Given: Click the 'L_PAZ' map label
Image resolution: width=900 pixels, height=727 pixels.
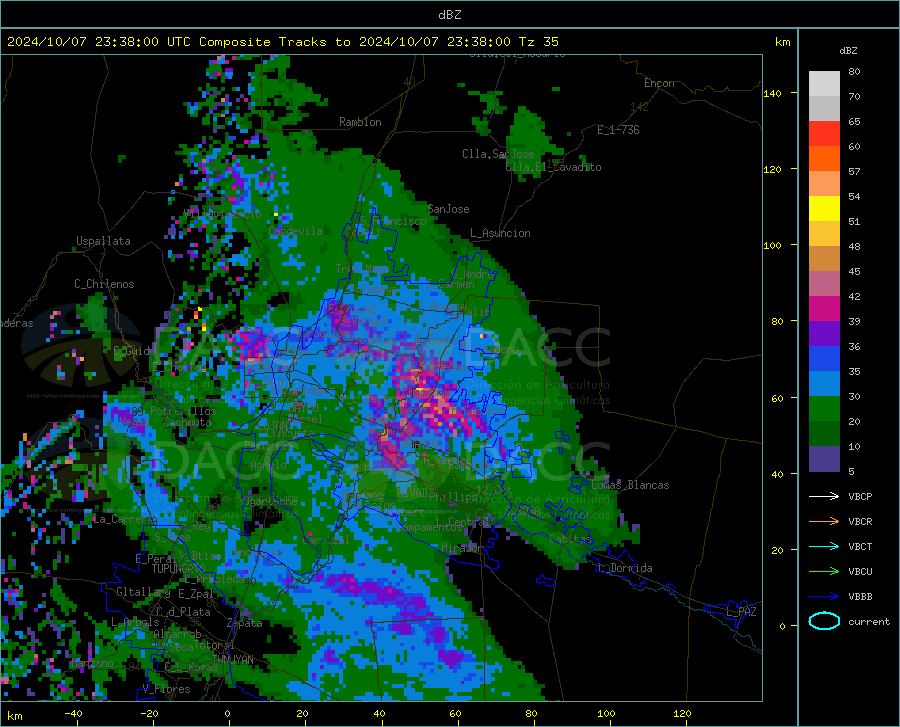Looking at the screenshot, I should pyautogui.click(x=741, y=612).
